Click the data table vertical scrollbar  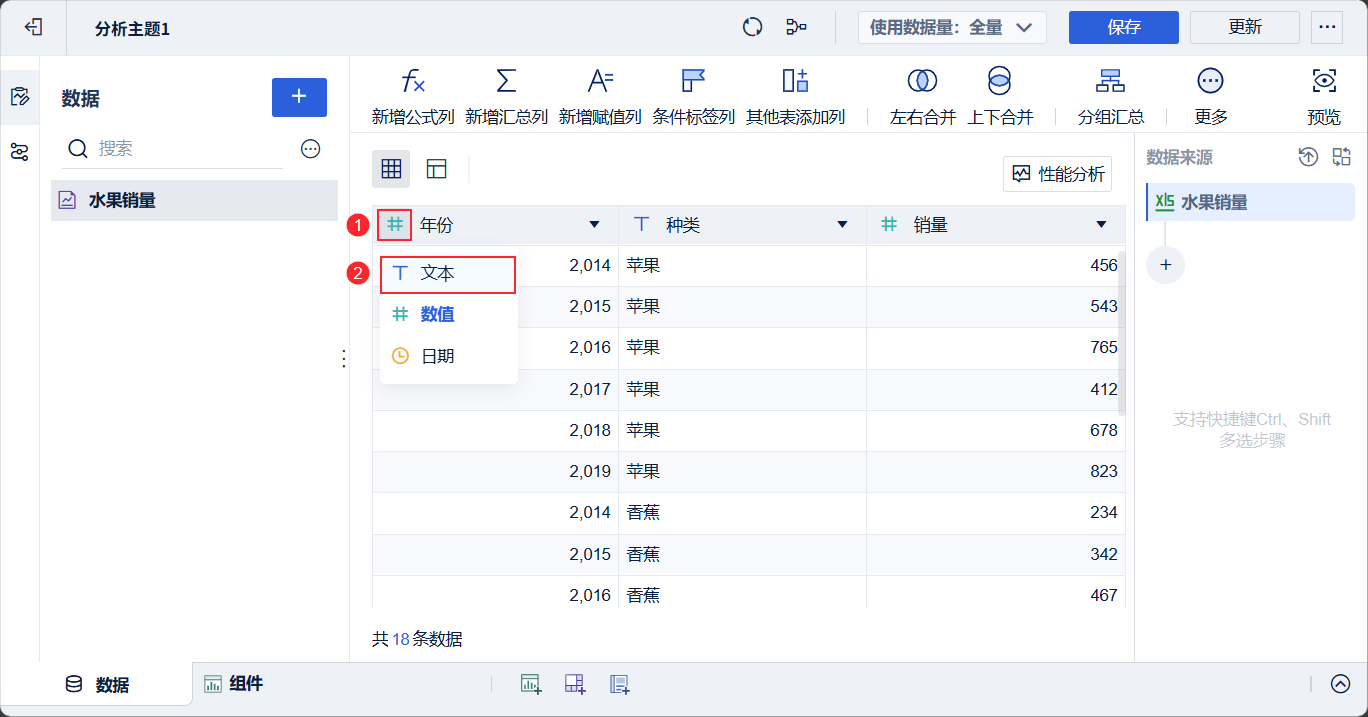[x=1122, y=330]
